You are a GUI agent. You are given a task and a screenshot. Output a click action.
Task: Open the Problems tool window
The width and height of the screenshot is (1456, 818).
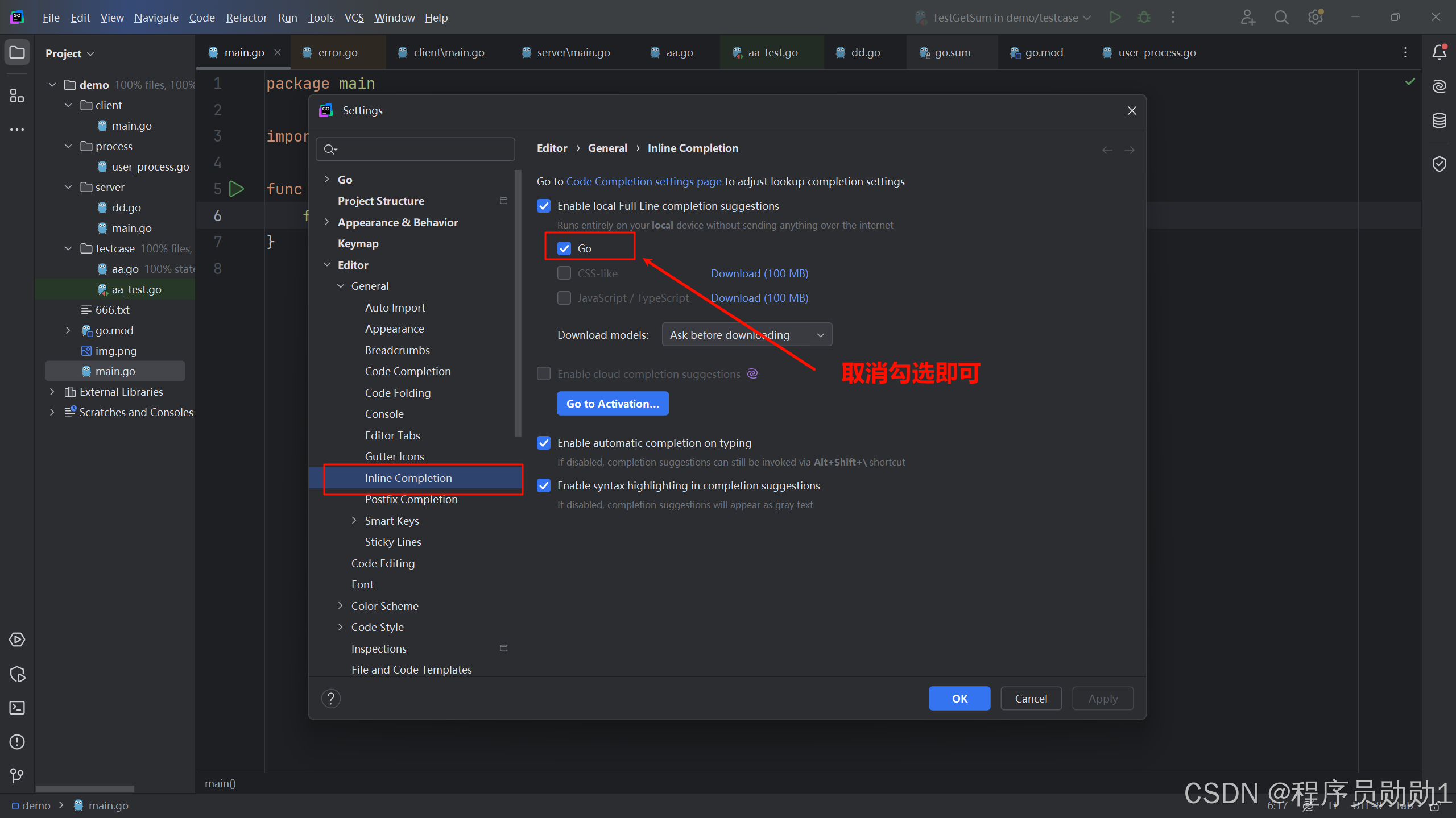17,742
